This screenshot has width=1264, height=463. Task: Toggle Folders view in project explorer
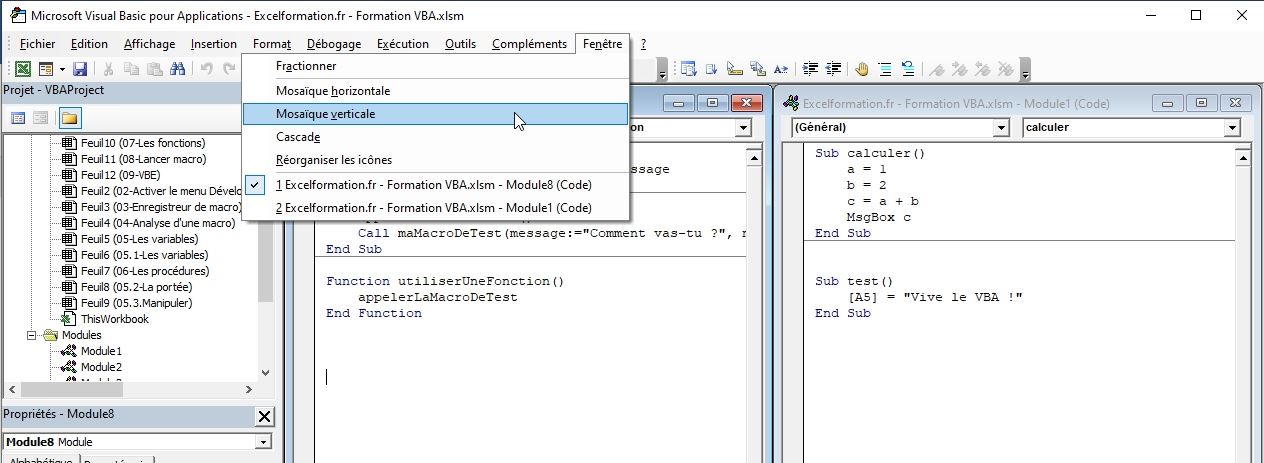coord(69,118)
